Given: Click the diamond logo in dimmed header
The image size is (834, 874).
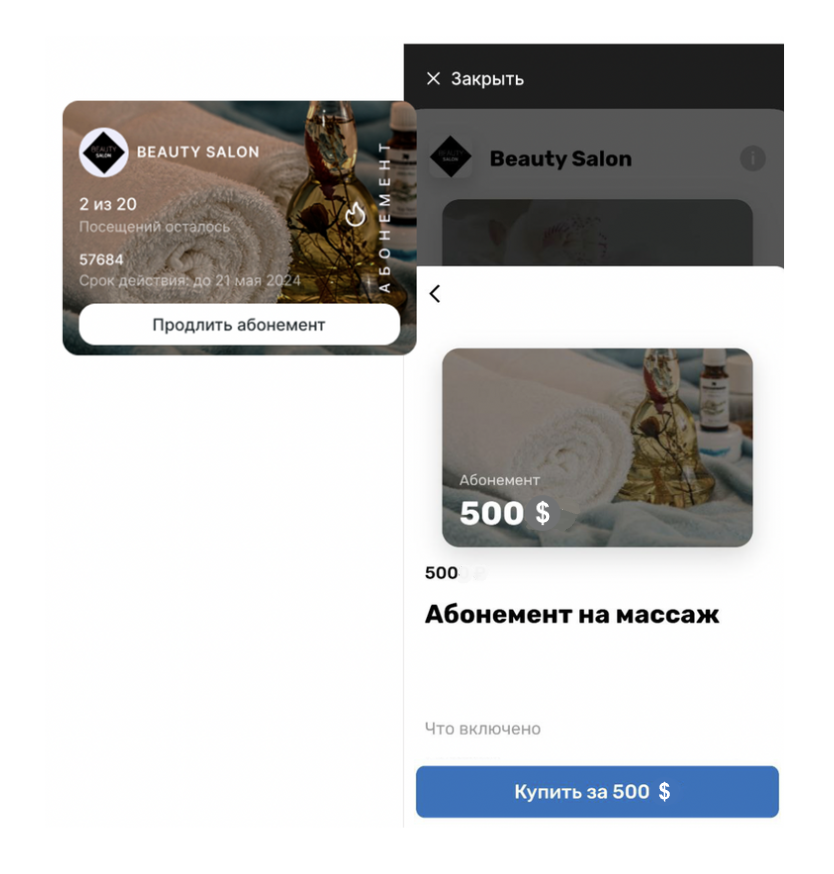Looking at the screenshot, I should (450, 157).
